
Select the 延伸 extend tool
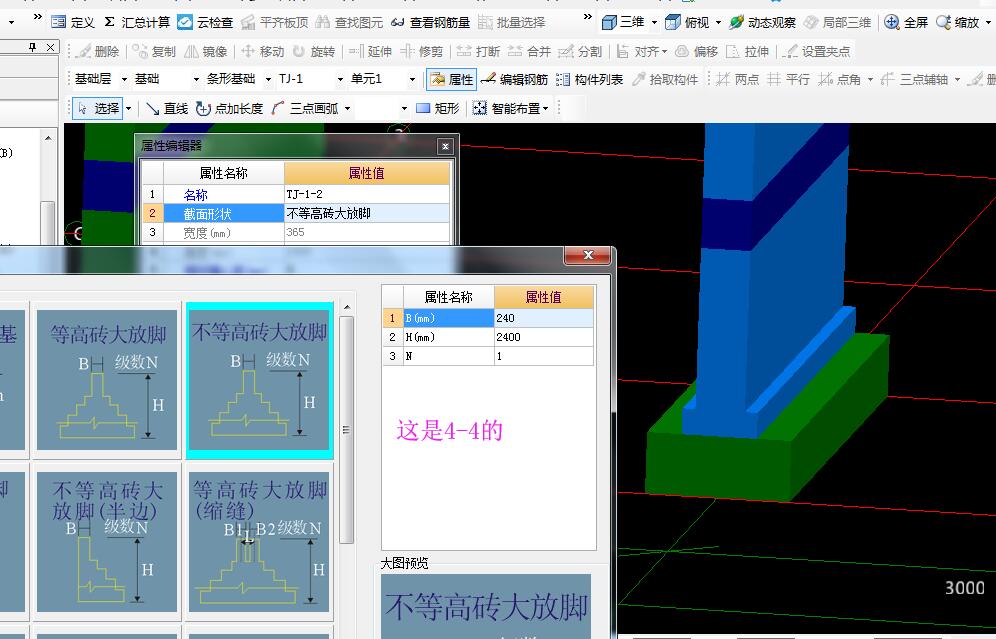(x=370, y=51)
